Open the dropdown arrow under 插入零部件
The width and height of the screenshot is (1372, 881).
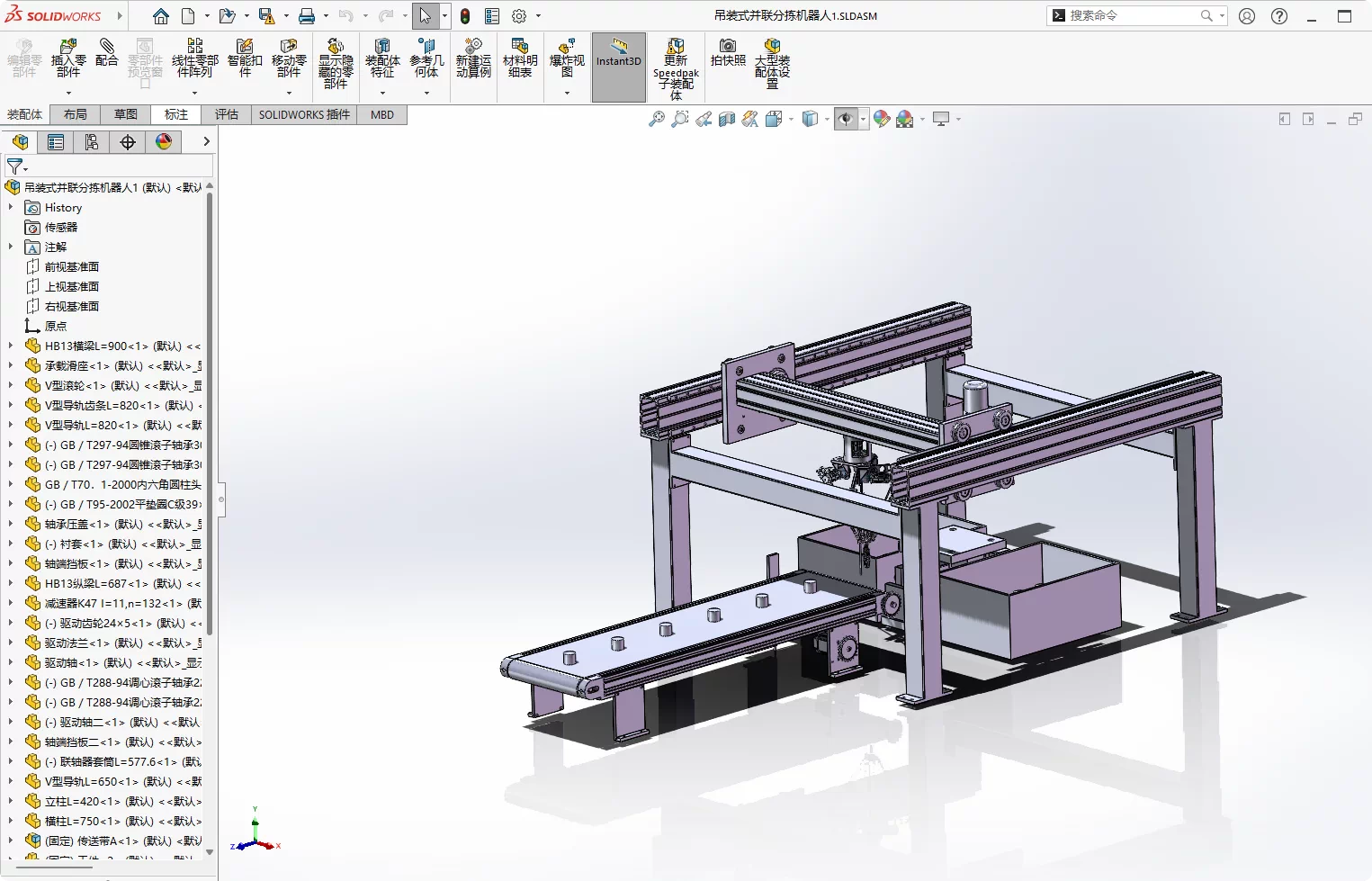68,93
